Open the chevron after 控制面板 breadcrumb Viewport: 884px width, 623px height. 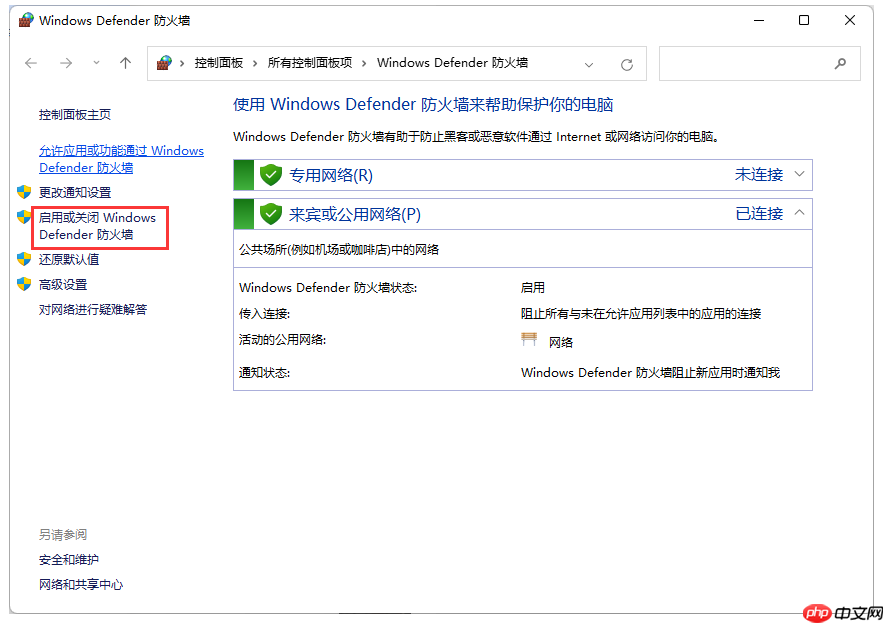pyautogui.click(x=255, y=63)
